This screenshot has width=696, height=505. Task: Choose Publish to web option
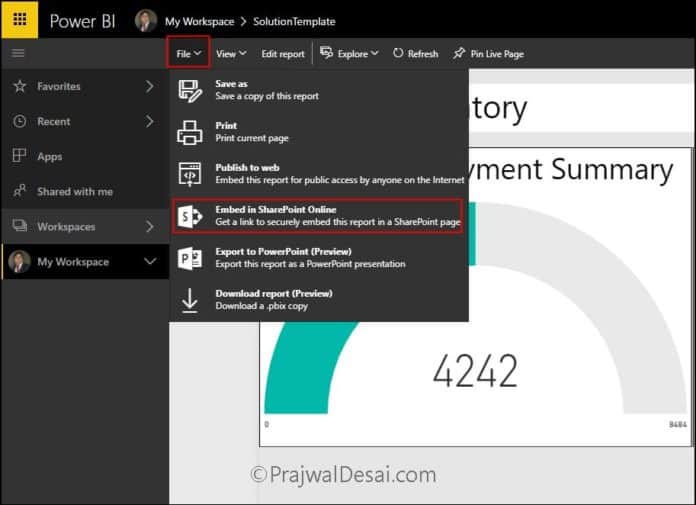[x=319, y=174]
